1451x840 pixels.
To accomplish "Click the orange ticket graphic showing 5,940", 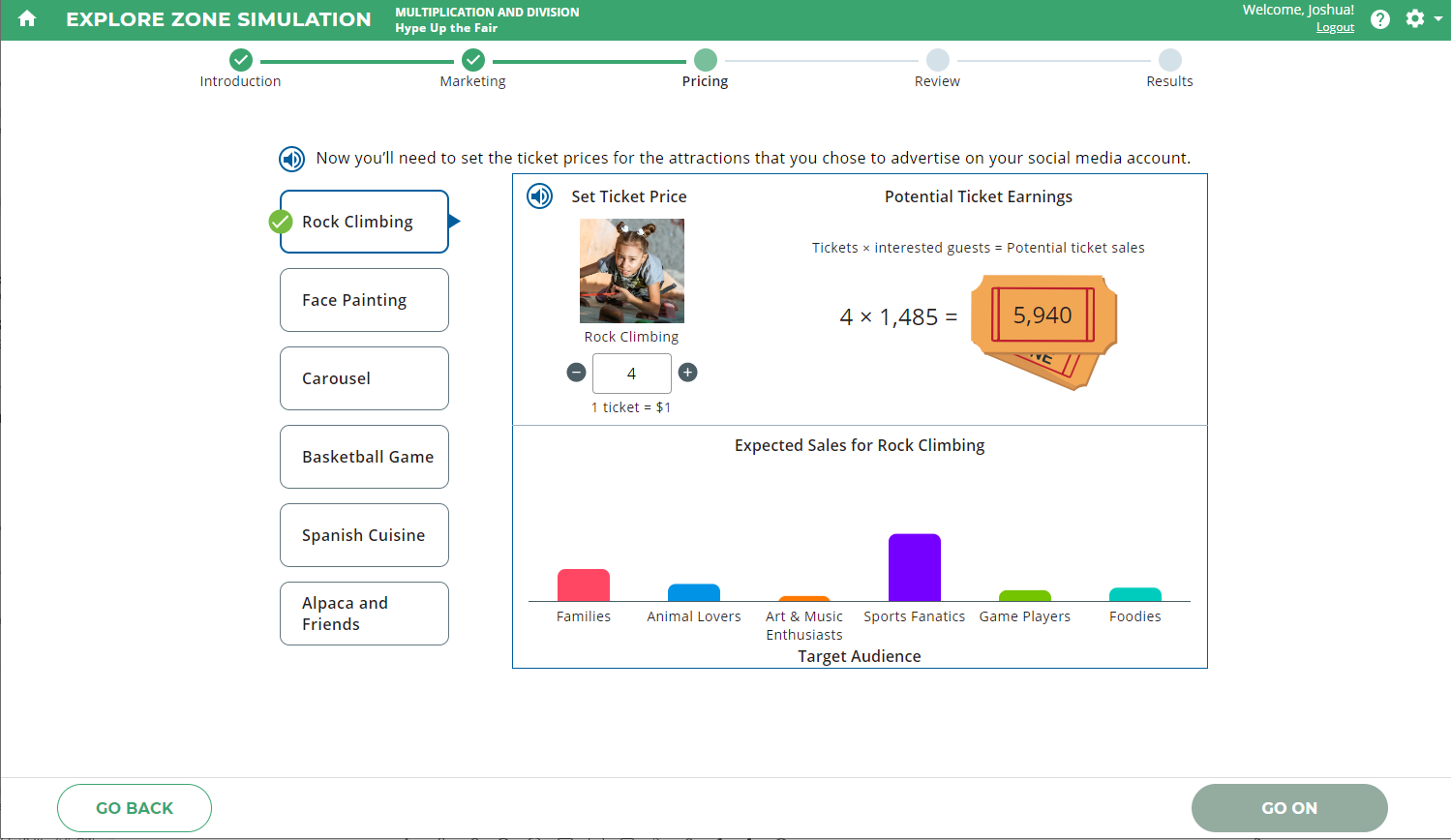I will pos(1043,315).
